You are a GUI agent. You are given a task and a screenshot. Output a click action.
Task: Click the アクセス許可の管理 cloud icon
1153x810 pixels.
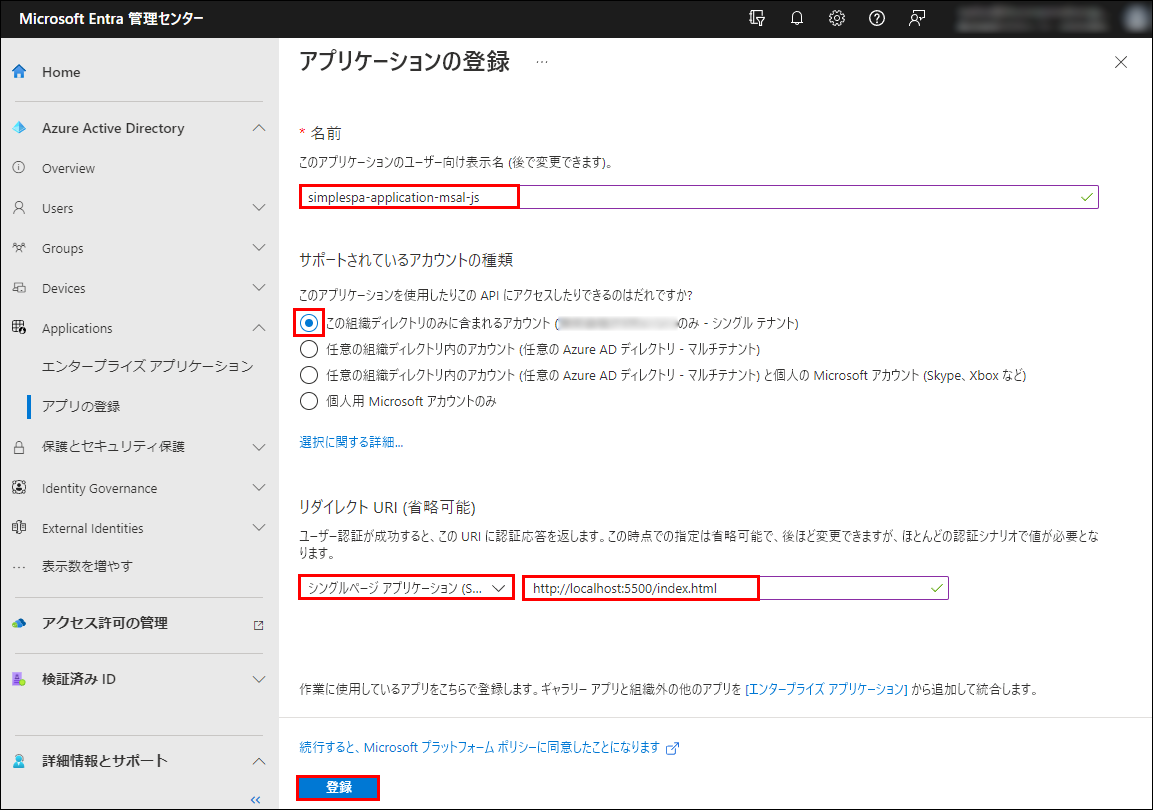click(19, 623)
